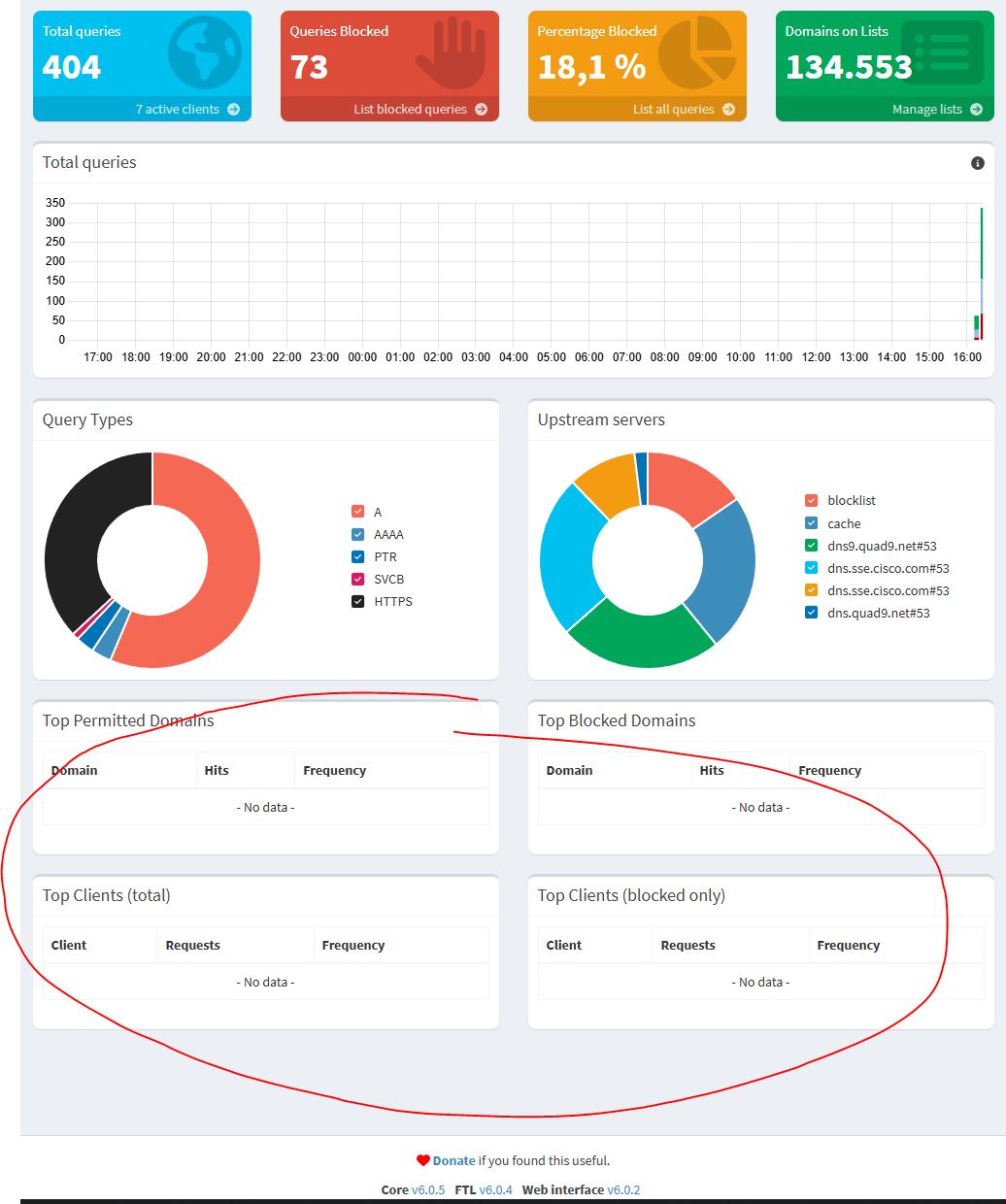Screen dimensions: 1006x1204
Task: Toggle the AAAA legend entry in Query Types
Action: [x=358, y=534]
